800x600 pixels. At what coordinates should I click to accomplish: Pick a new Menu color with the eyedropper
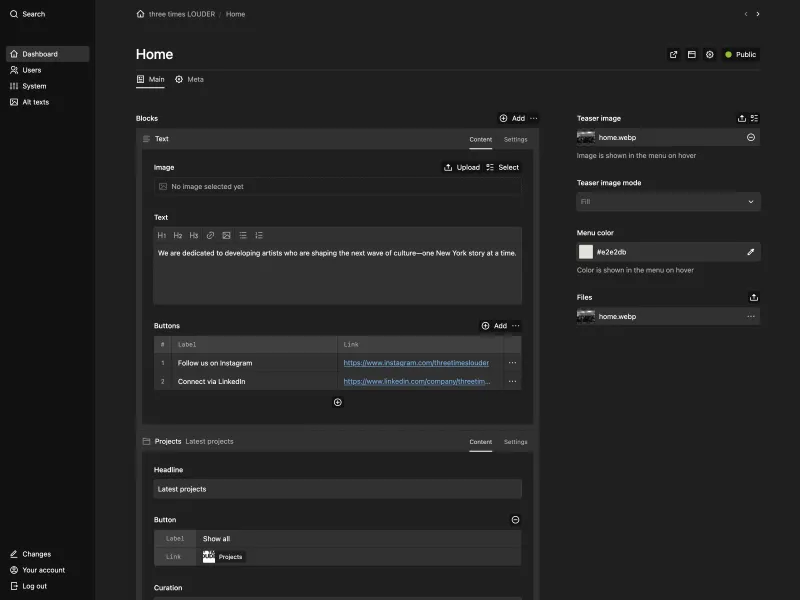pos(751,251)
